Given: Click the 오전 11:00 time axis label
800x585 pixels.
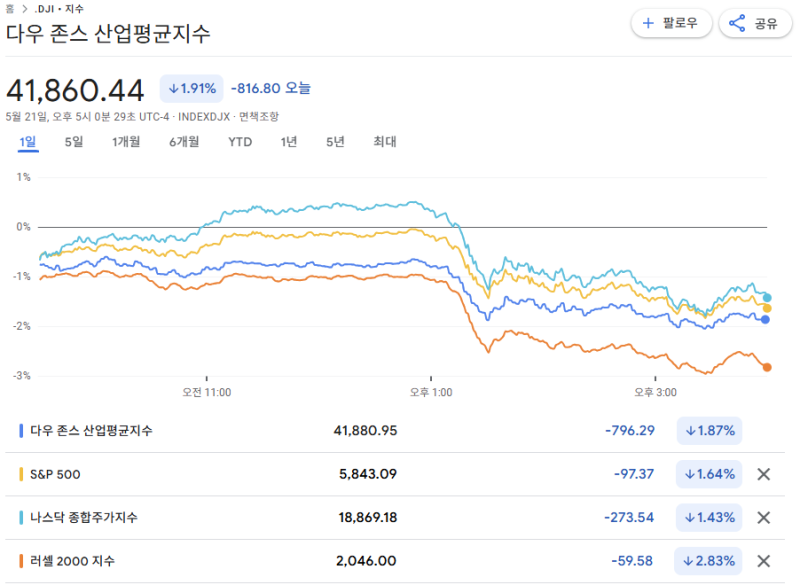Looking at the screenshot, I should point(207,392).
